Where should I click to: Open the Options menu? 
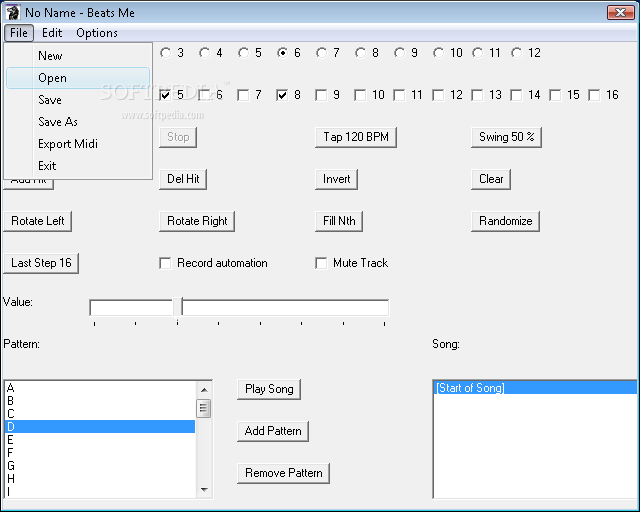click(97, 33)
